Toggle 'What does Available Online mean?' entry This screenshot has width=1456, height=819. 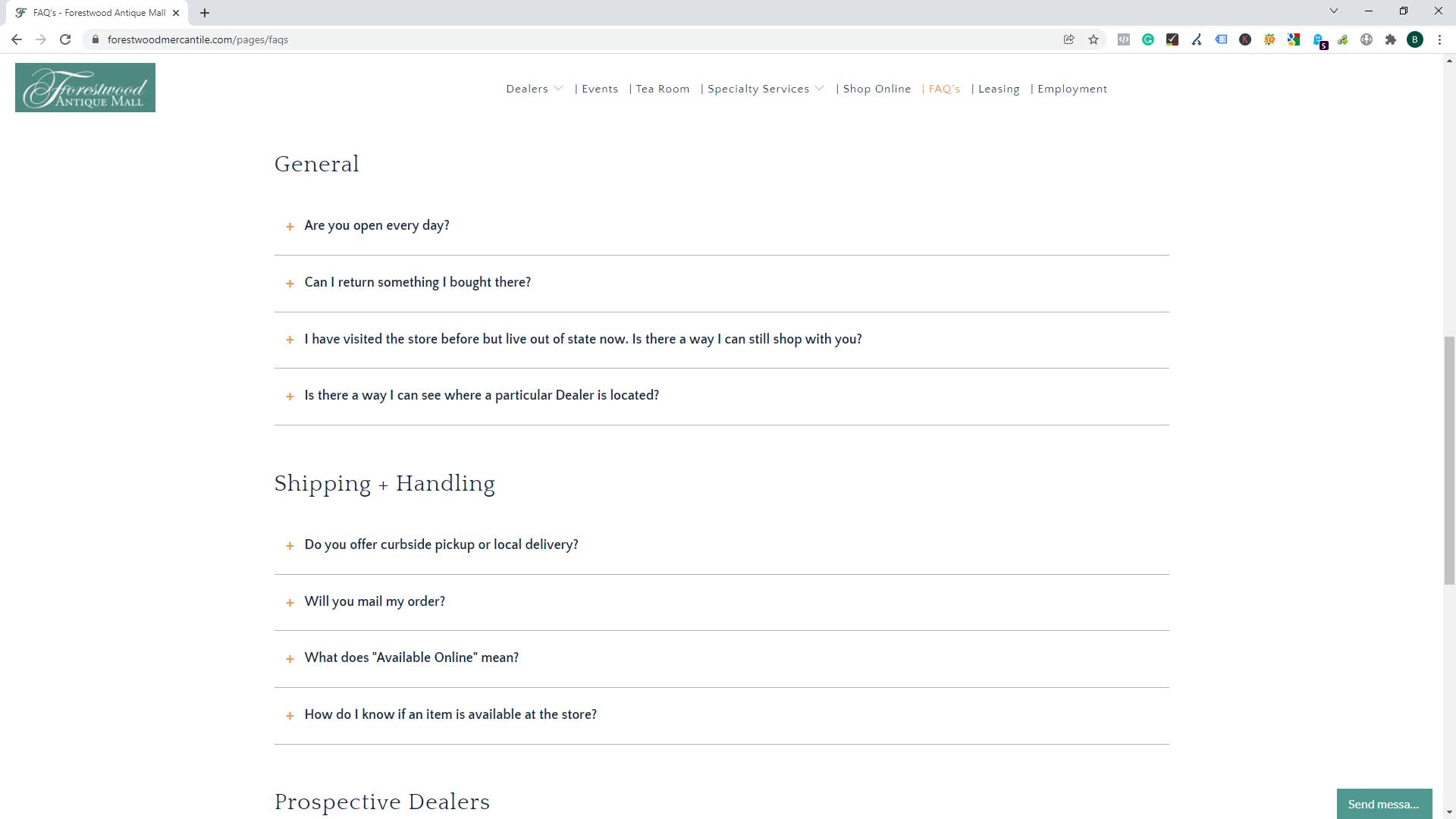pyautogui.click(x=289, y=658)
